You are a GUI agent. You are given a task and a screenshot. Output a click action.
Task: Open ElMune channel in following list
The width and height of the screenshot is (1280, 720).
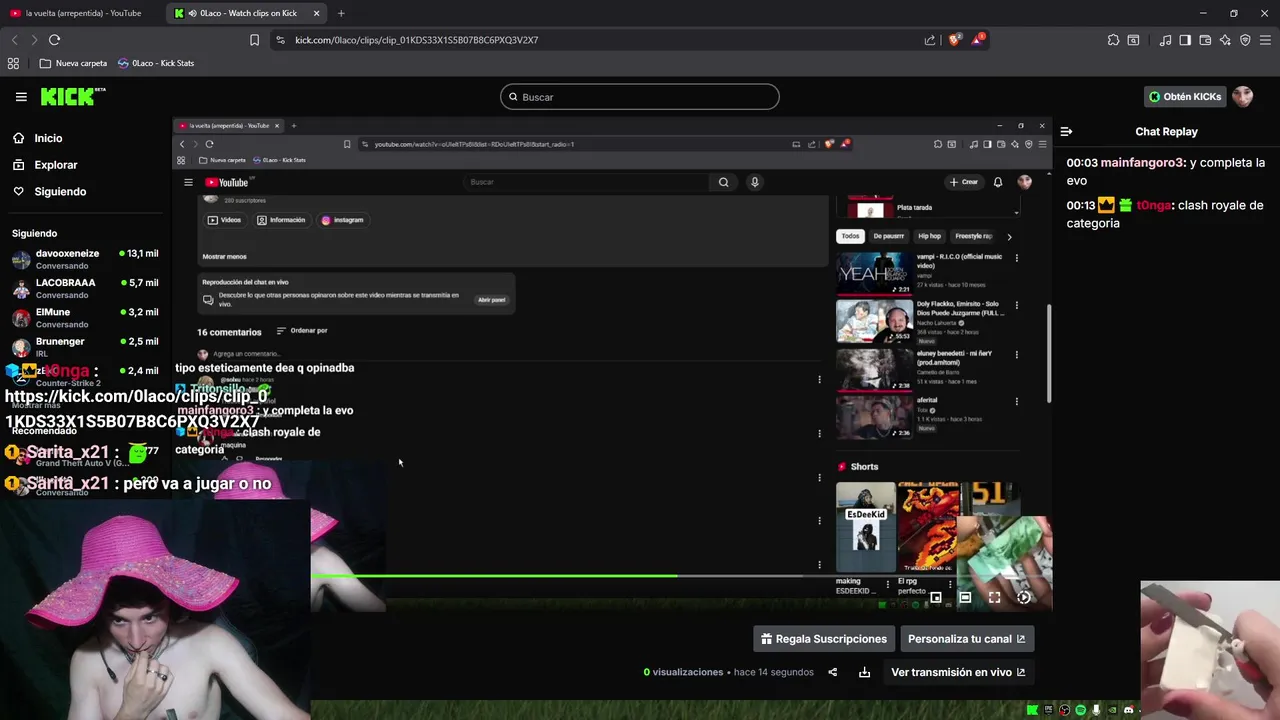pos(85,318)
